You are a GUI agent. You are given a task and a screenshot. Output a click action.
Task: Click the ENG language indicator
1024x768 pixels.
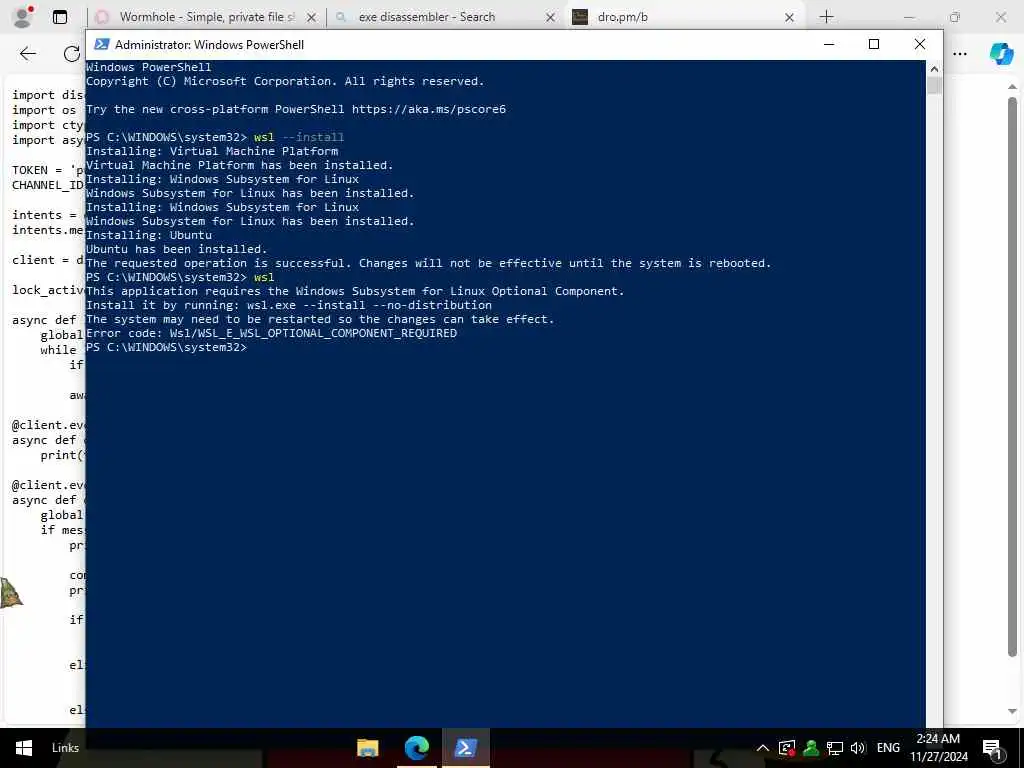point(888,748)
